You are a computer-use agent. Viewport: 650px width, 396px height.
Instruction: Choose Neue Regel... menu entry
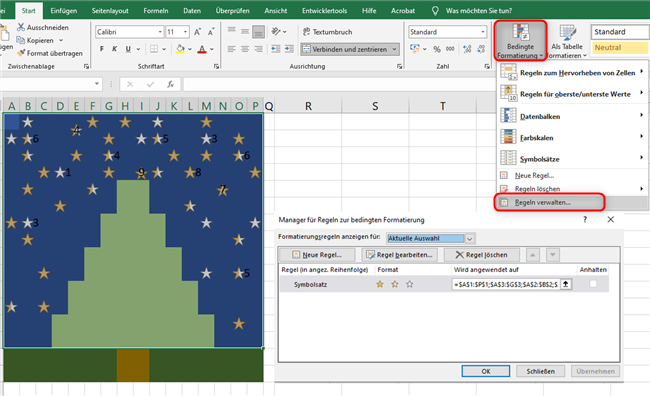pos(572,175)
